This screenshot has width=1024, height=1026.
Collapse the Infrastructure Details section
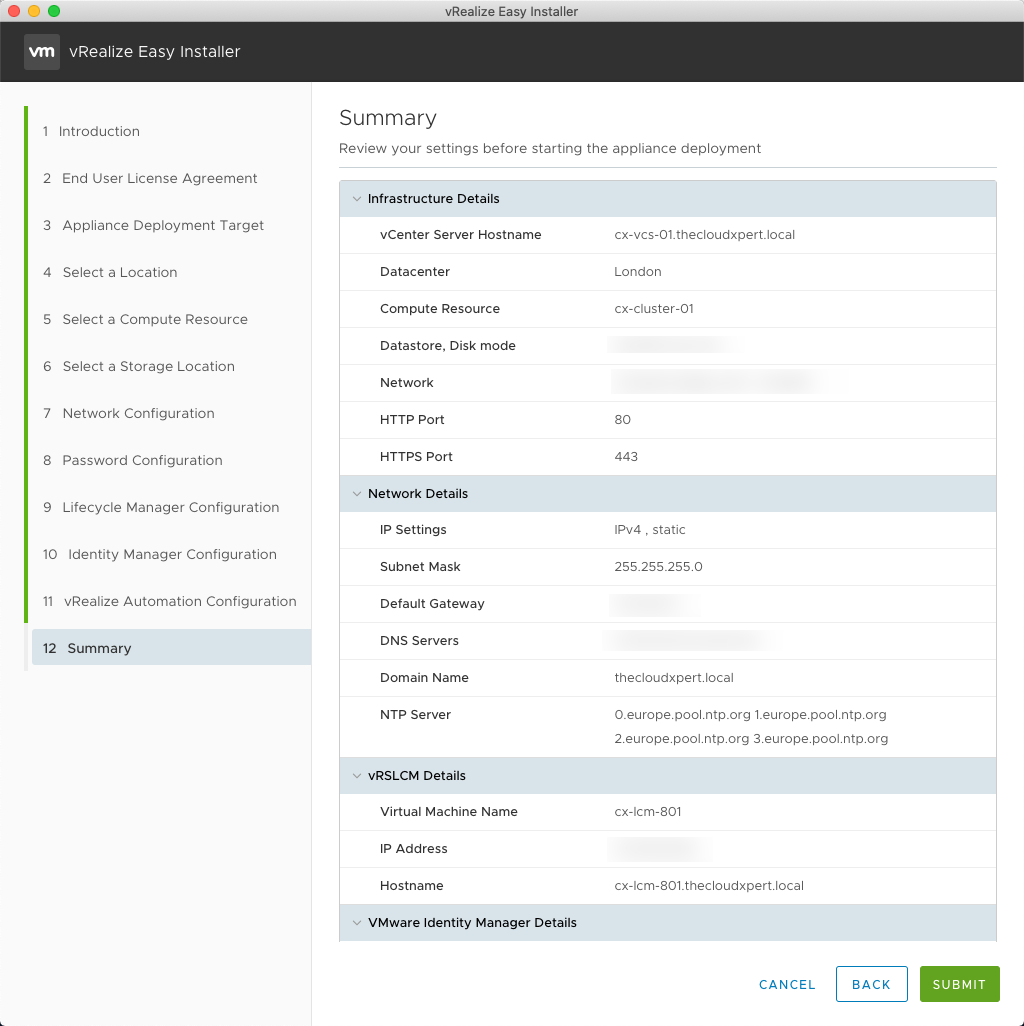(356, 199)
